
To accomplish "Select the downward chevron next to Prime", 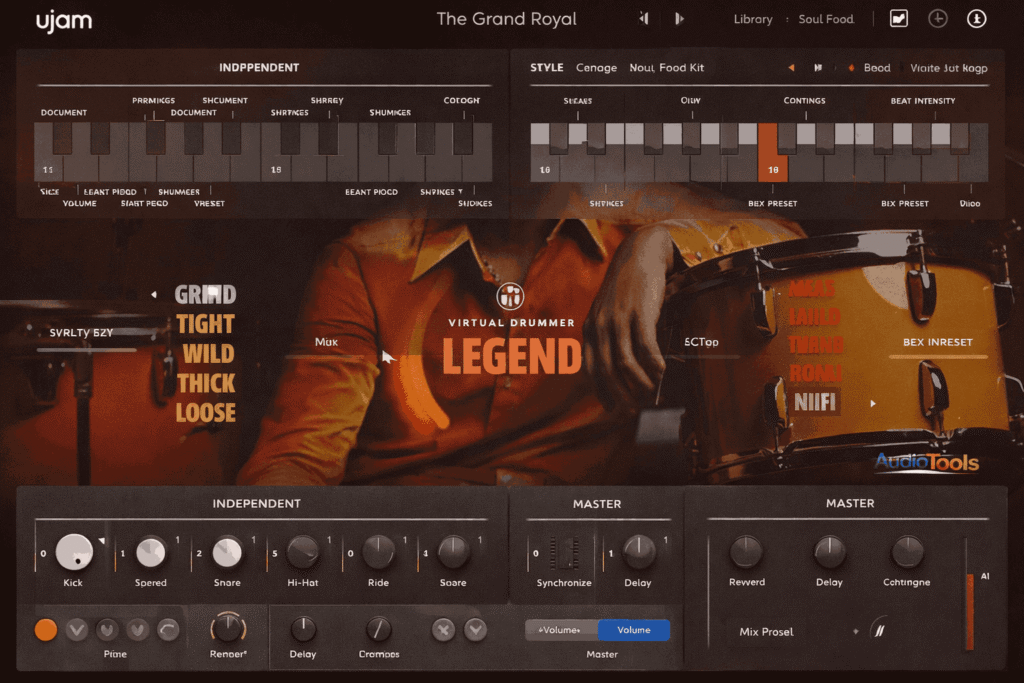I will click(x=76, y=630).
